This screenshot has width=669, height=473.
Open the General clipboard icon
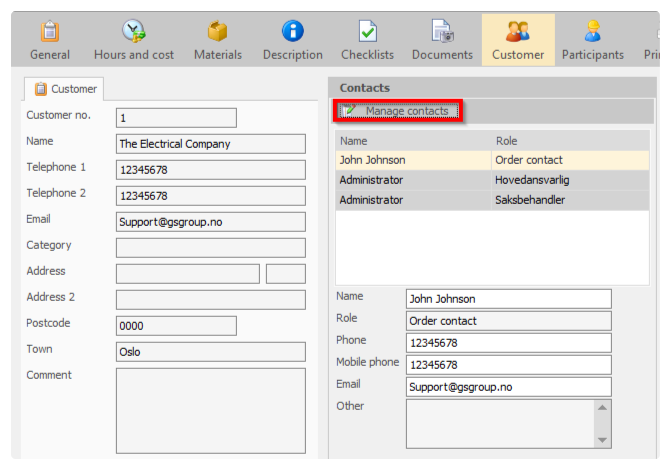50,31
